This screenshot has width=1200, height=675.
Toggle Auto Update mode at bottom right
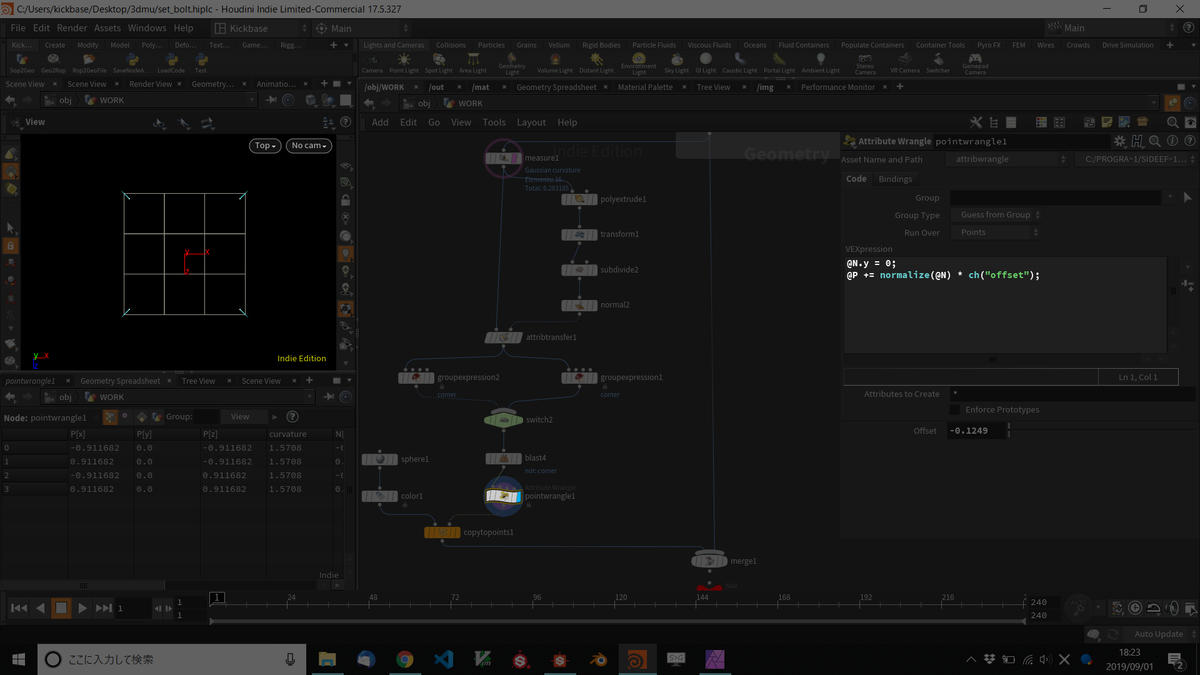coord(1159,634)
